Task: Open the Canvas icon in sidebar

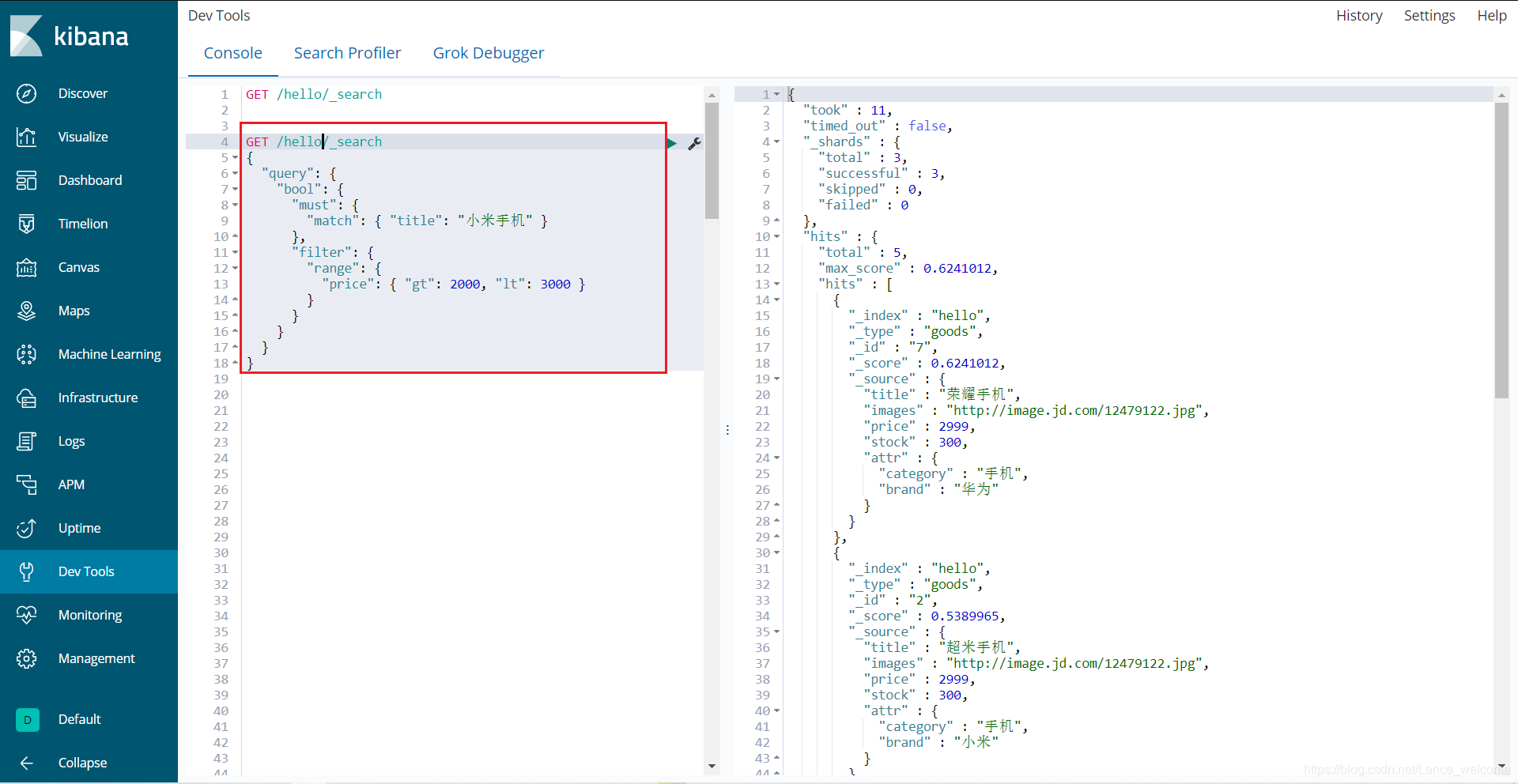Action: pyautogui.click(x=26, y=267)
